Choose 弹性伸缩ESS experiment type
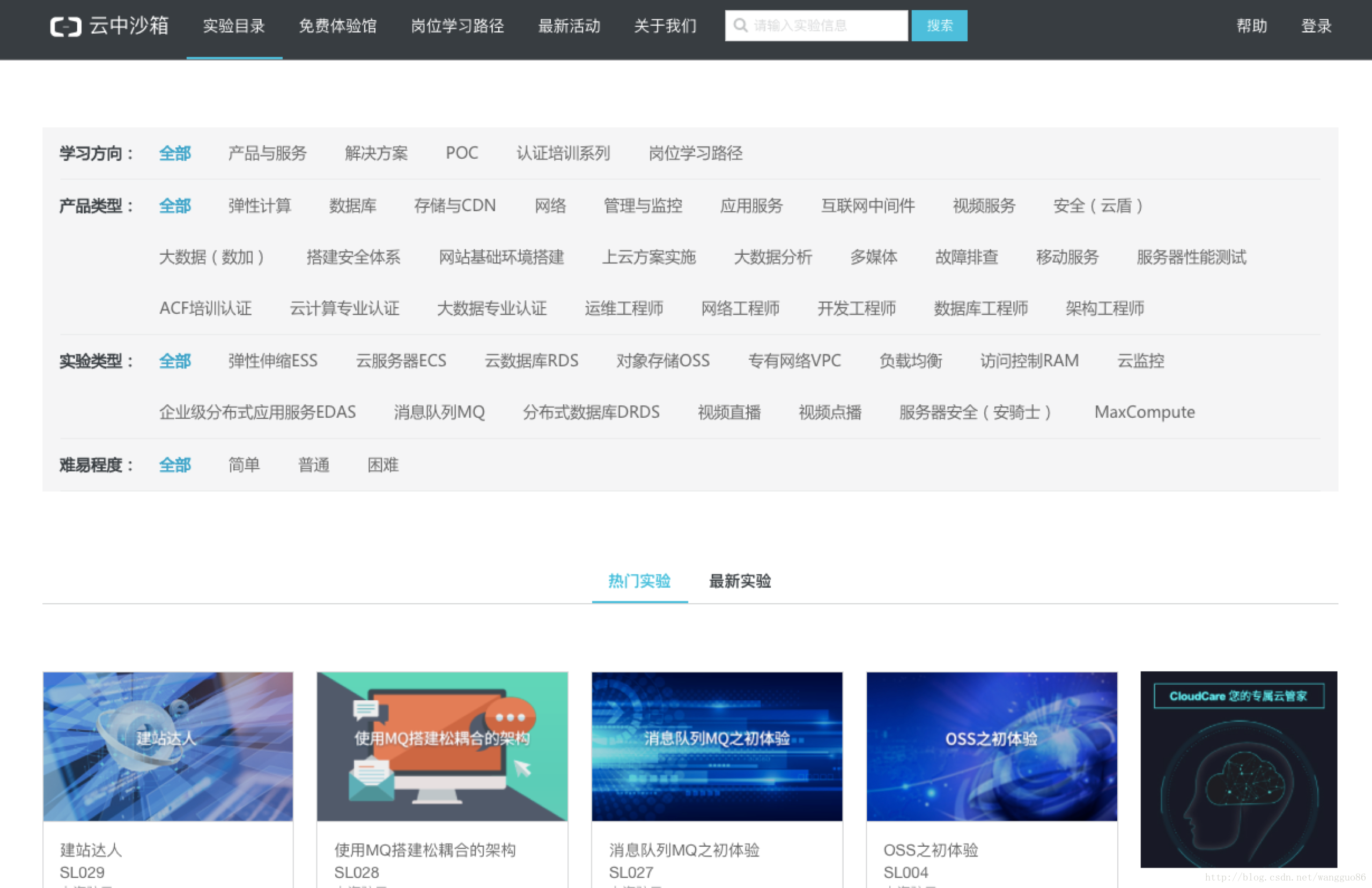 click(x=272, y=361)
